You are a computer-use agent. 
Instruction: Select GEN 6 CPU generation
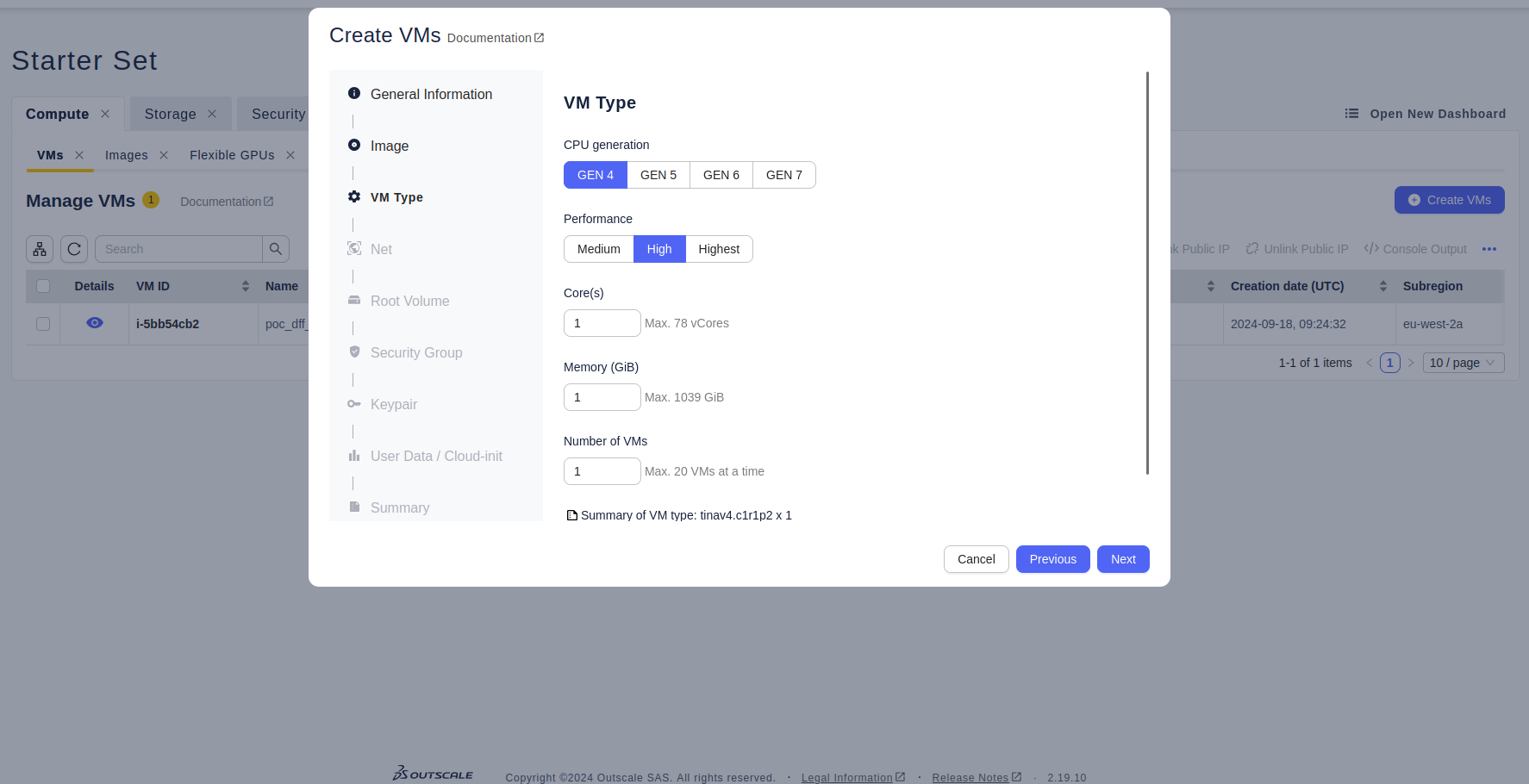pos(721,175)
